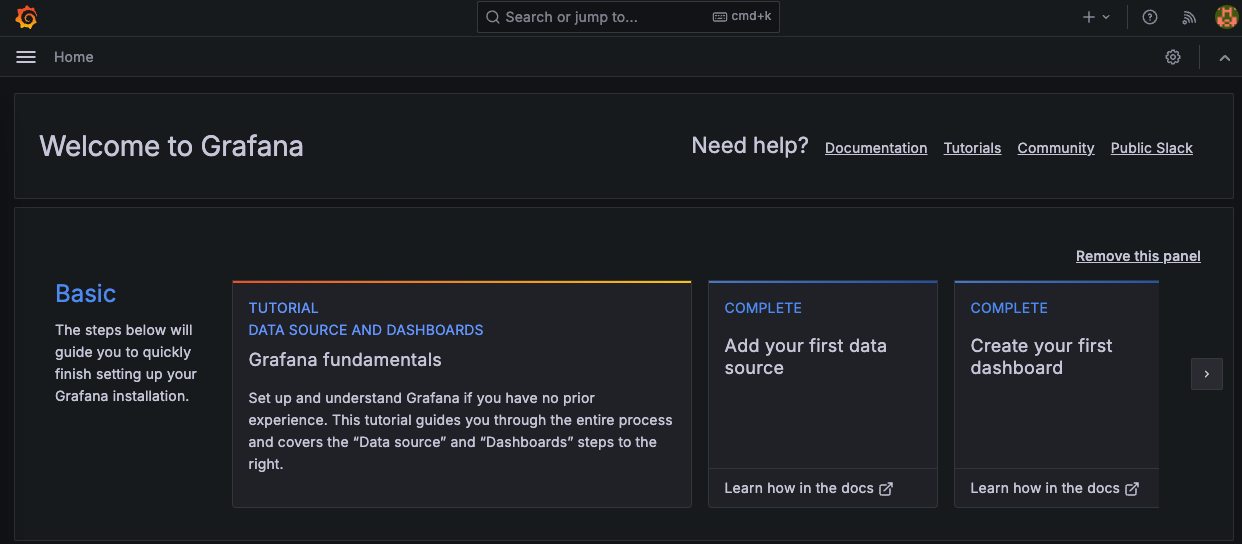Open the Add your first data source card
1242x544 pixels.
[823, 394]
